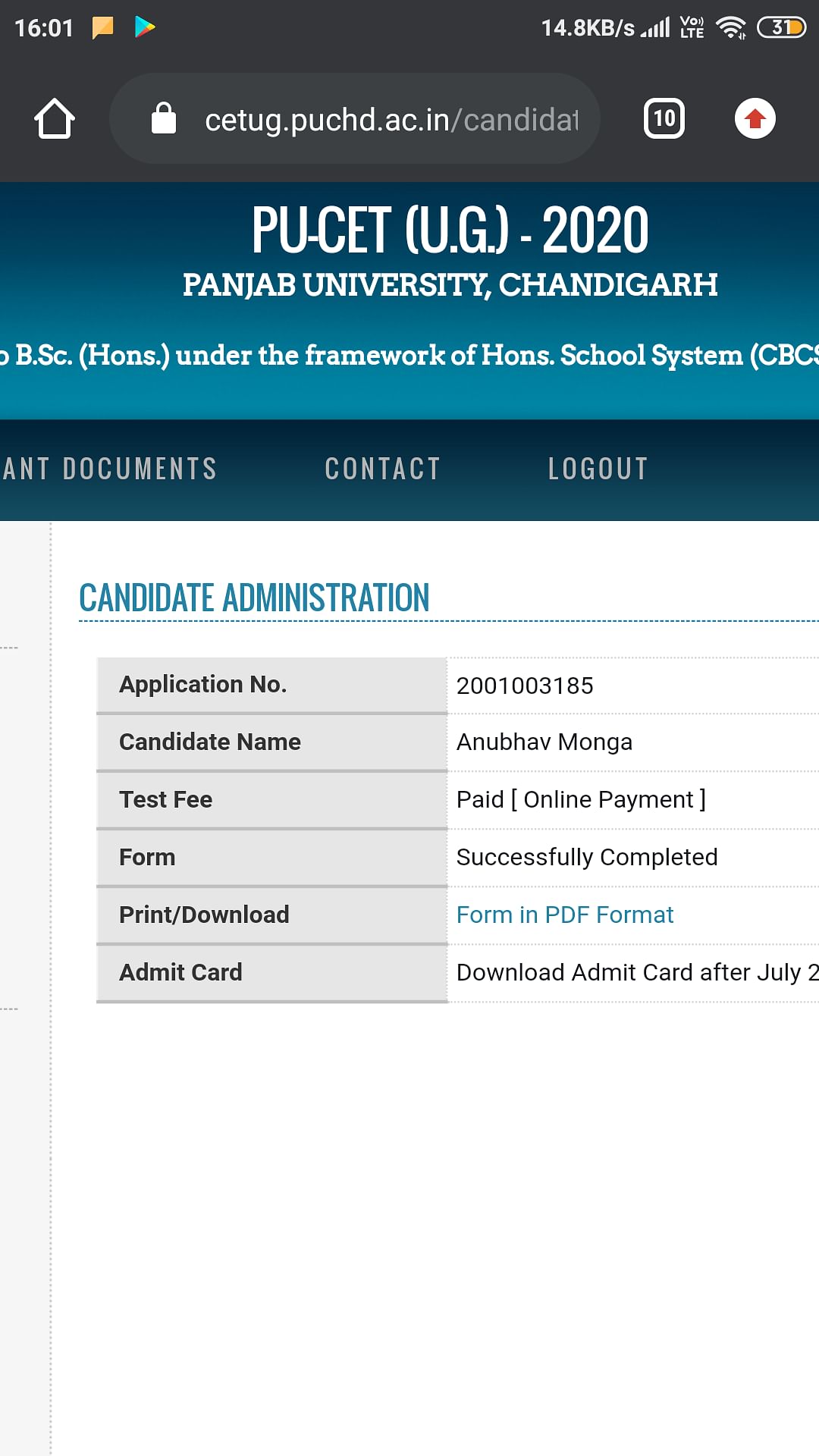Tap the Panjab University, Chandigarh heading
The width and height of the screenshot is (819, 1456).
450,285
